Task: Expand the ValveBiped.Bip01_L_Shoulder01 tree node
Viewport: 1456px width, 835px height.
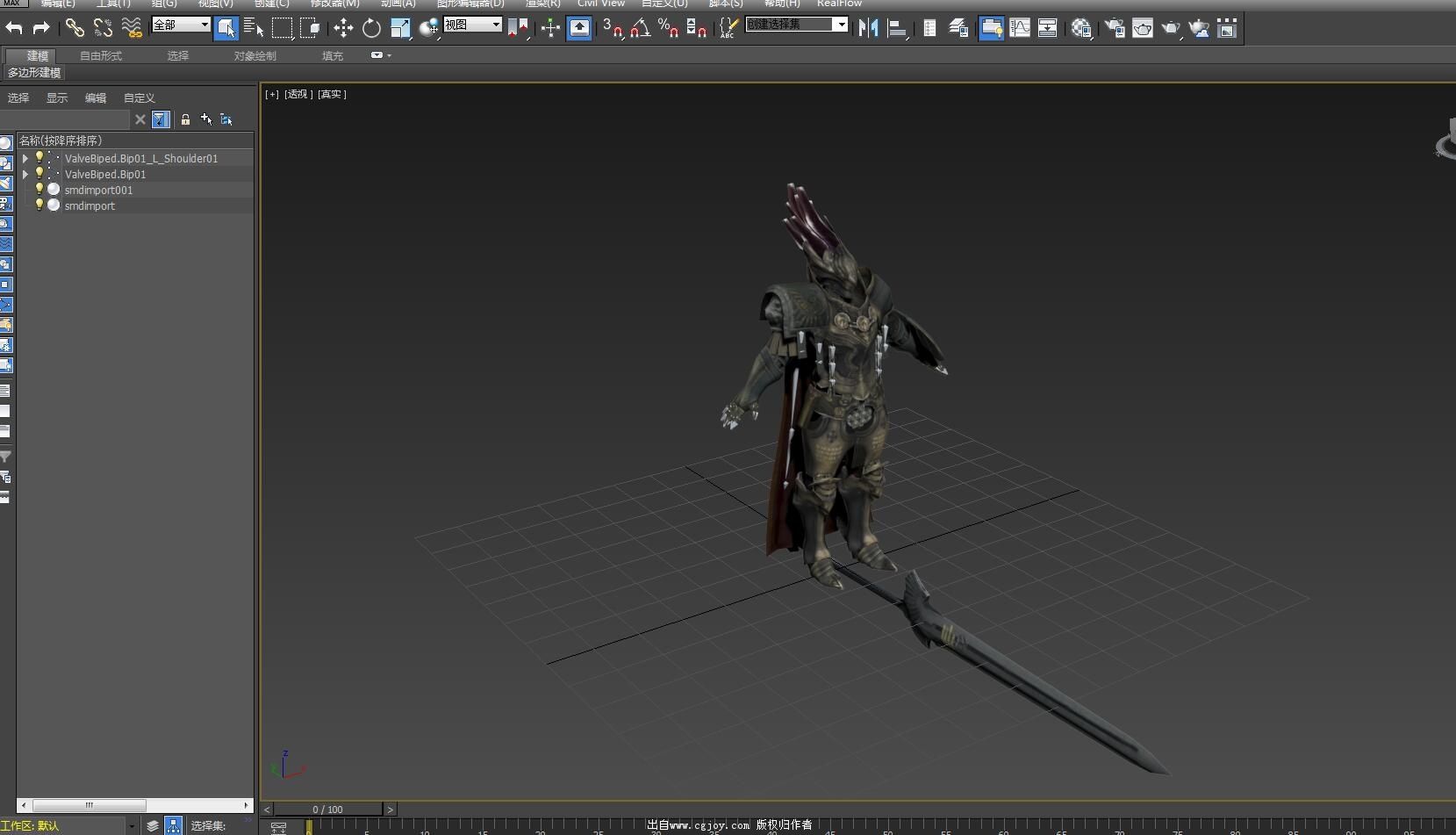Action: tap(25, 159)
